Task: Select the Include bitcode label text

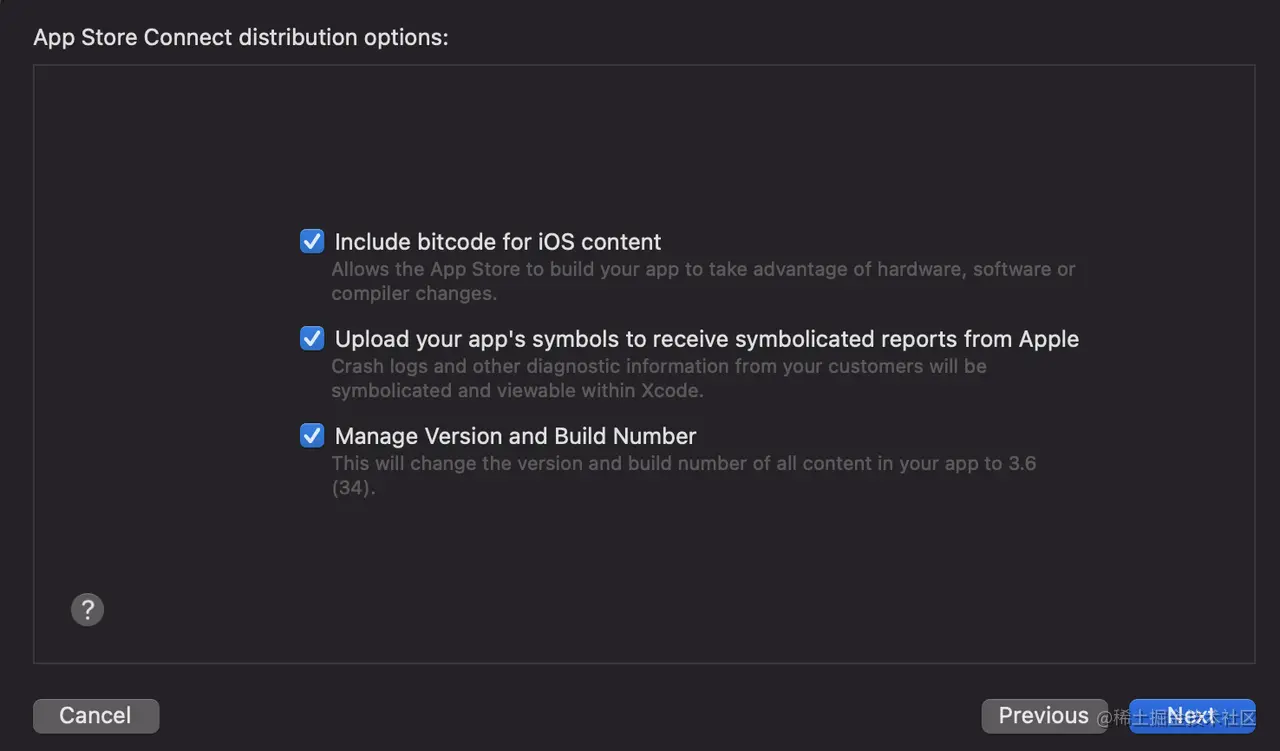Action: [x=497, y=241]
